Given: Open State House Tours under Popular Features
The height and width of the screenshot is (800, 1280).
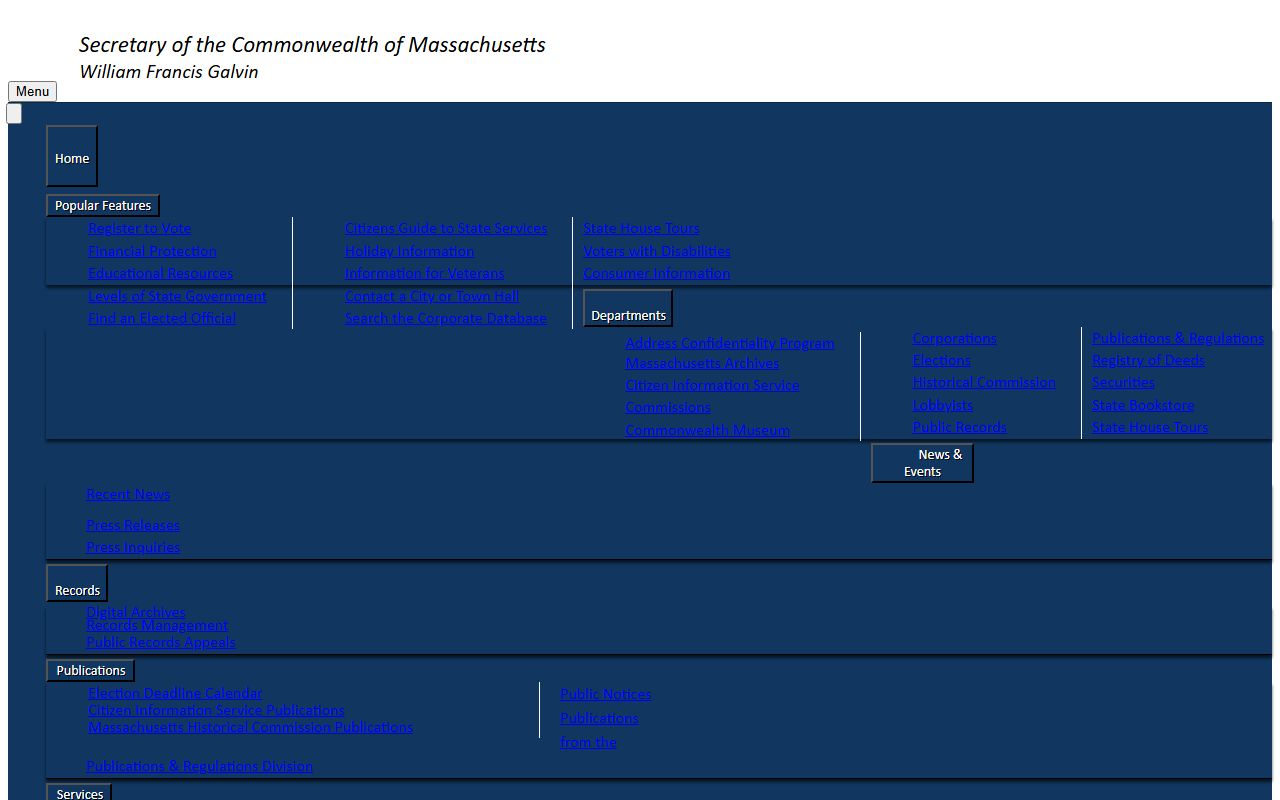Looking at the screenshot, I should [641, 228].
